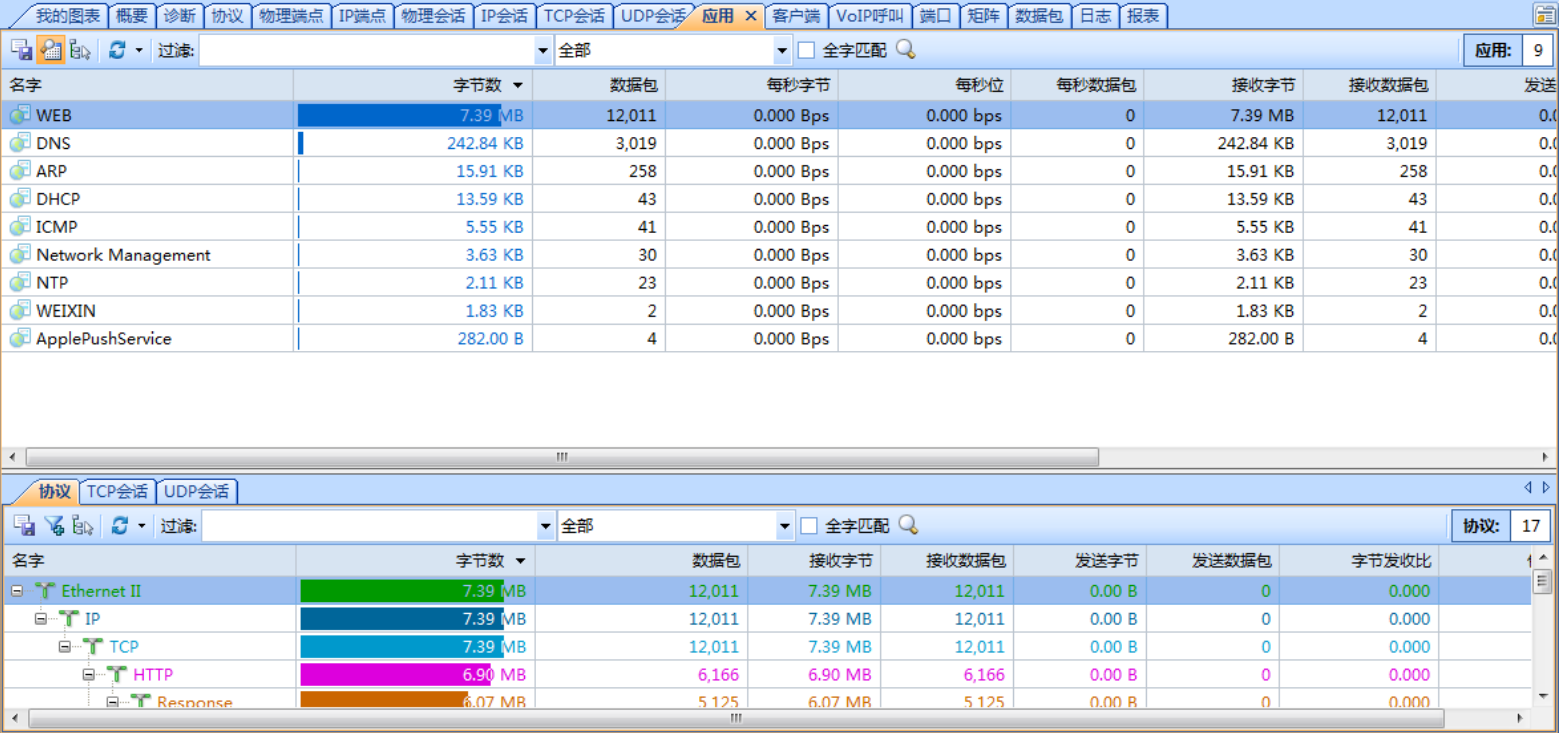This screenshot has height=733, width=1560.
Task: Open the lower refresh interval dropdown arrow
Action: point(142,525)
